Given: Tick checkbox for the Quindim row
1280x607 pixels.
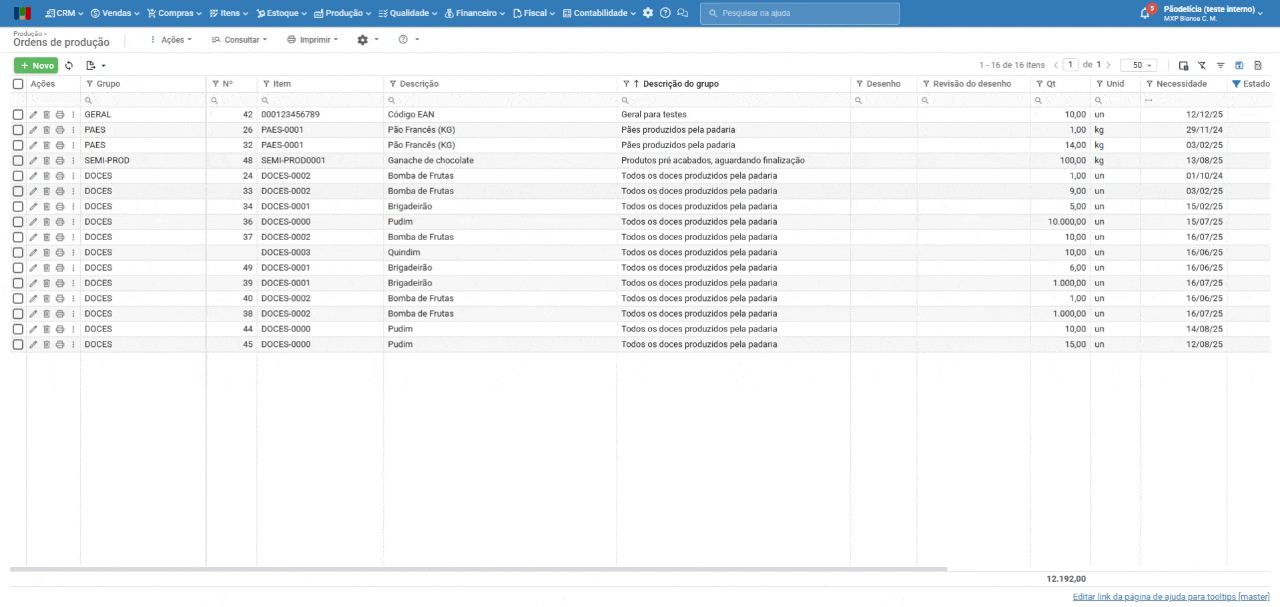Looking at the screenshot, I should click(18, 252).
